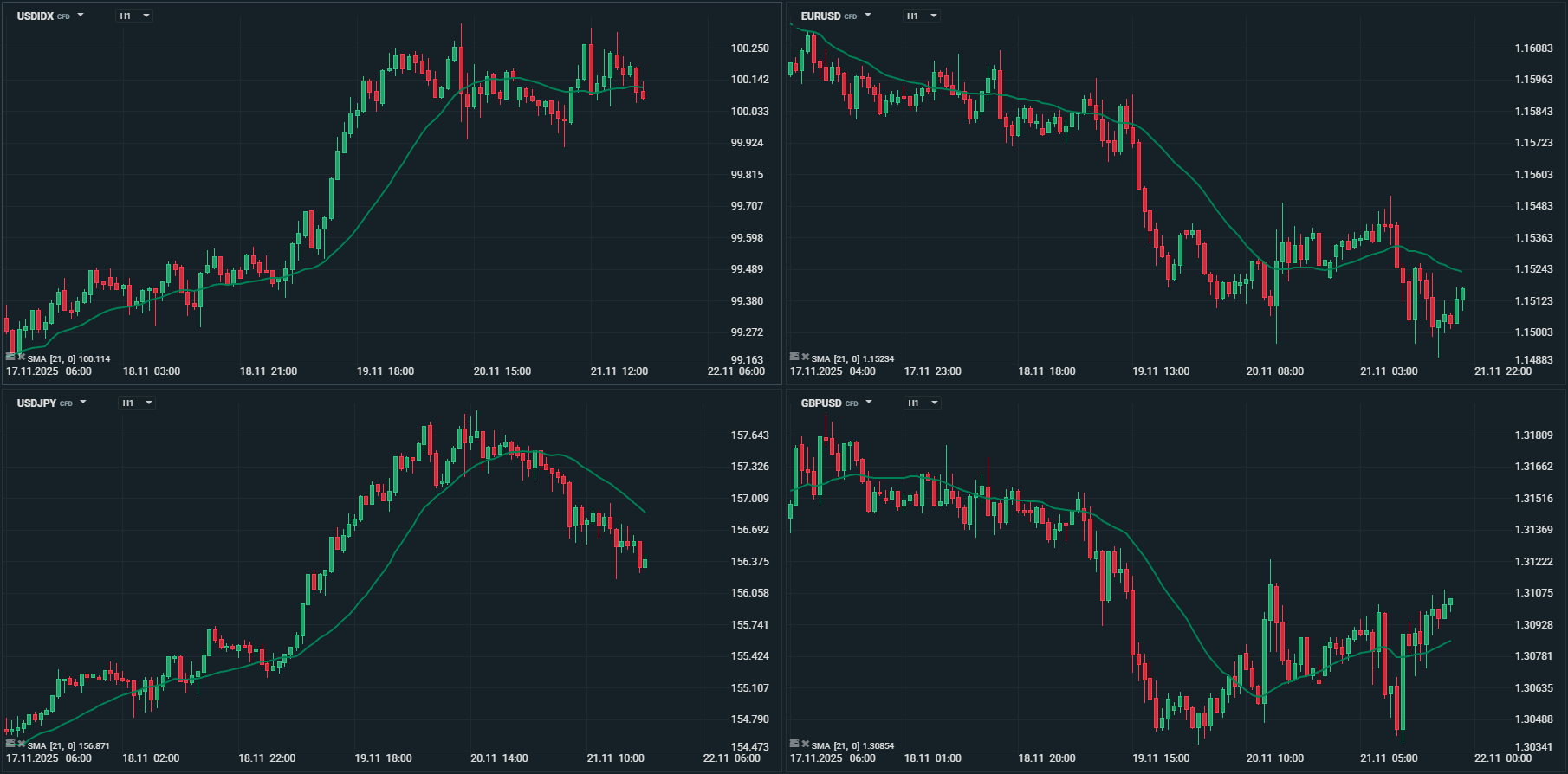Open SMA settings icon on GBPUSD chart
The image size is (1568, 774).
794,744
